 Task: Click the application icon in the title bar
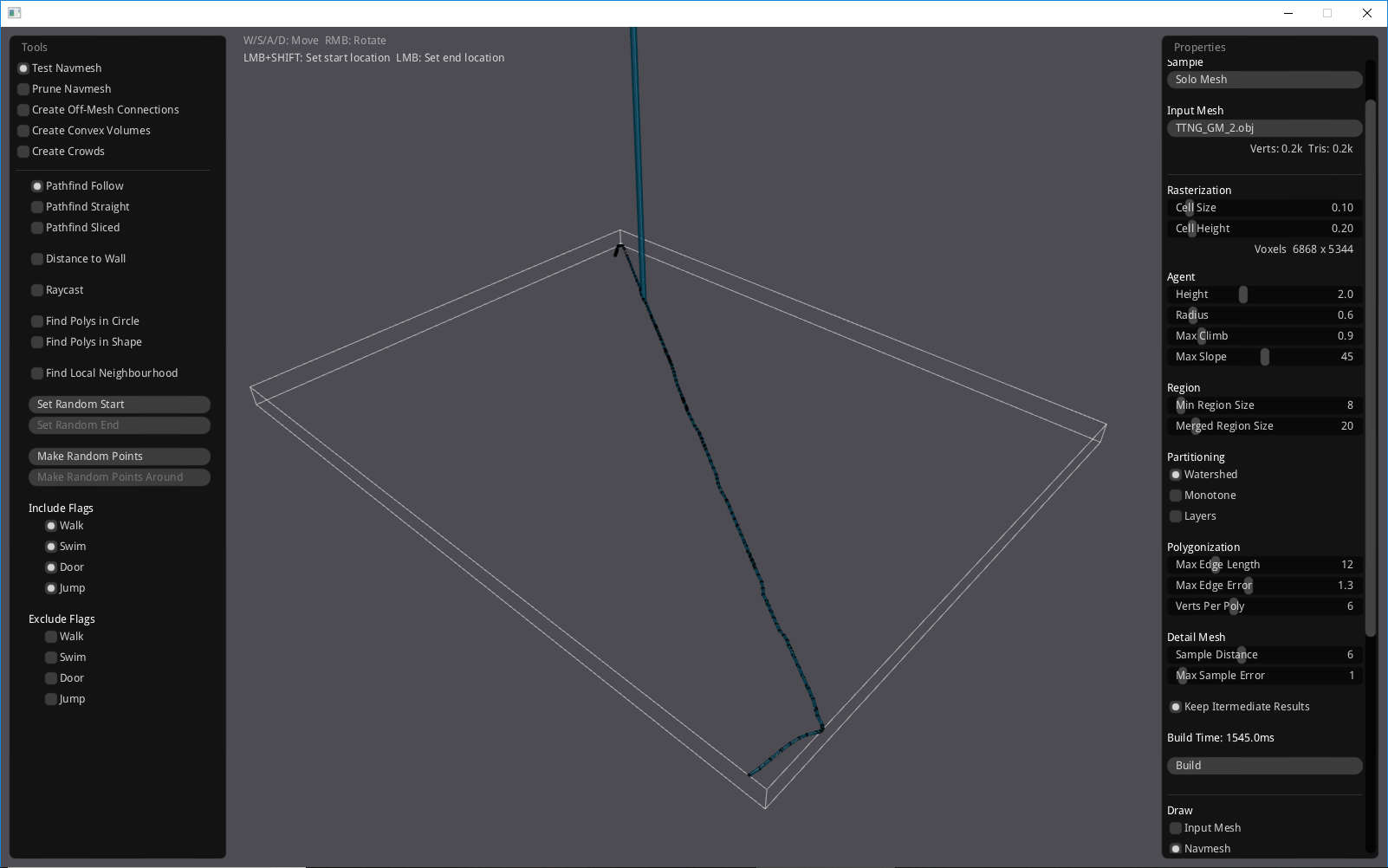click(x=14, y=12)
